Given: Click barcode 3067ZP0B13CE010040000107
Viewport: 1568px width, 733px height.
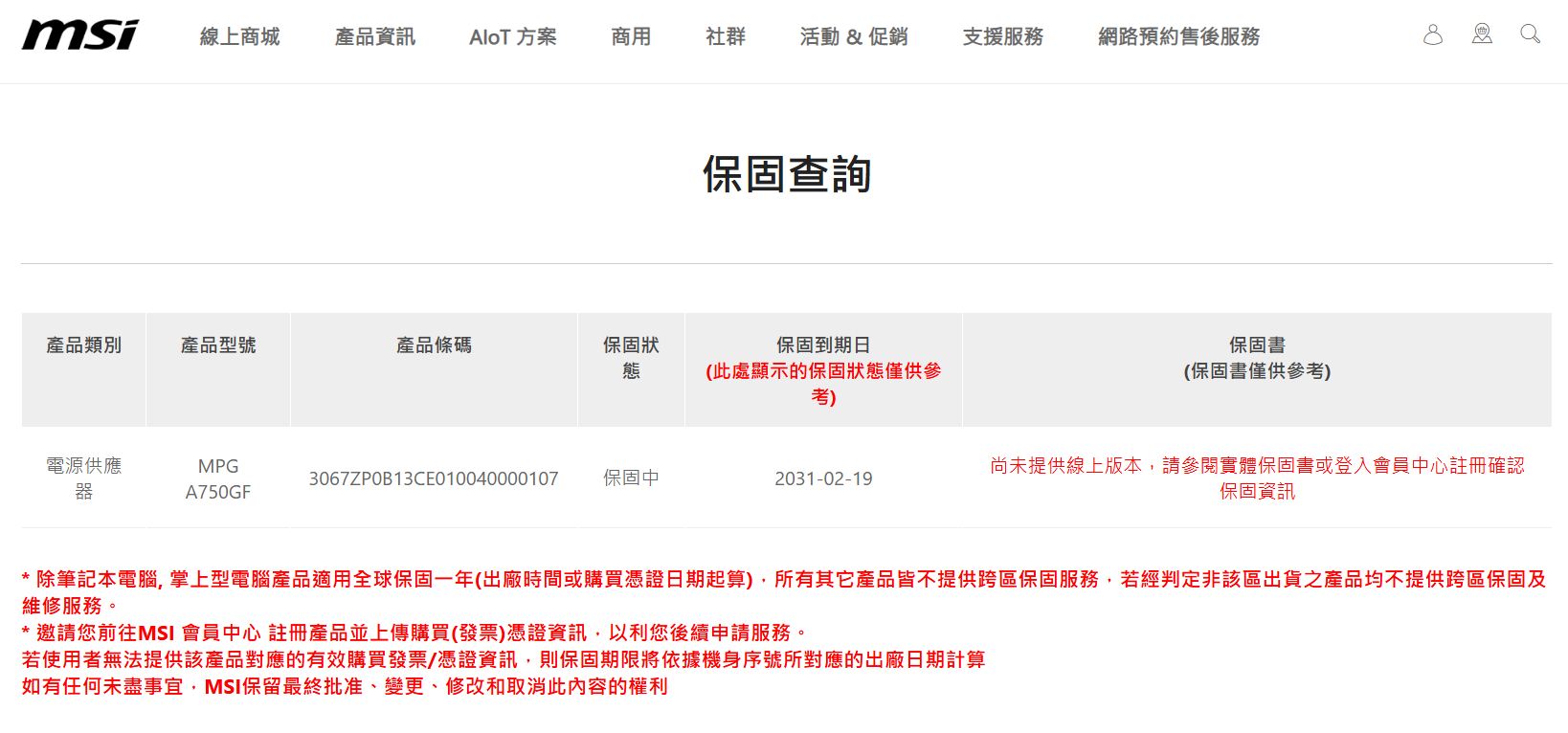Looking at the screenshot, I should pos(434,478).
